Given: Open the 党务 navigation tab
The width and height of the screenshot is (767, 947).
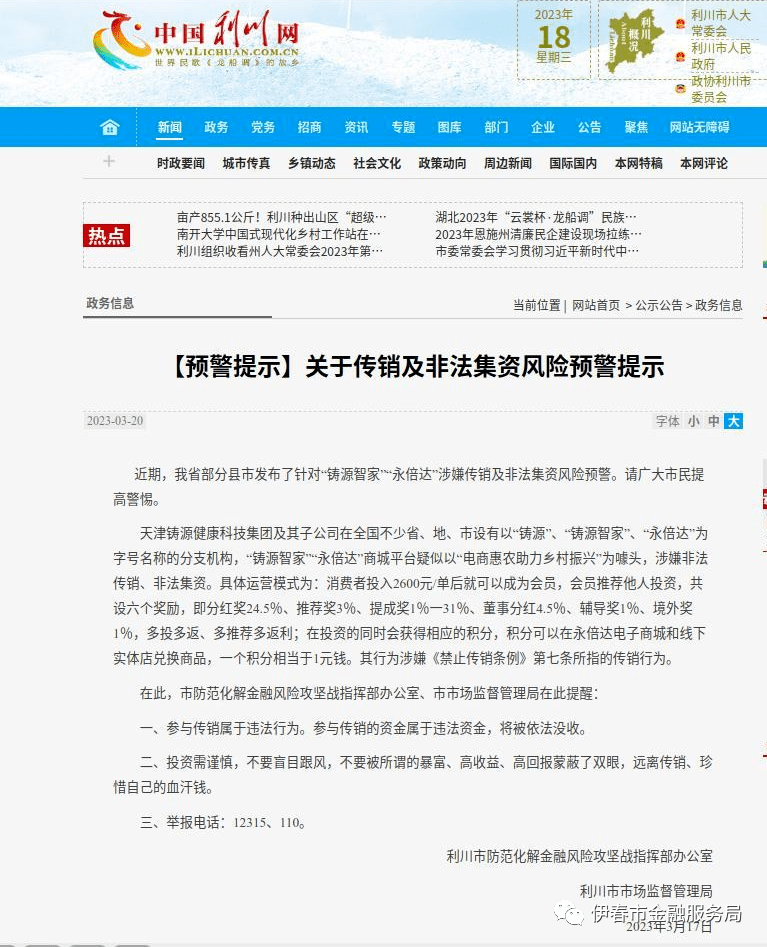Looking at the screenshot, I should (x=263, y=127).
